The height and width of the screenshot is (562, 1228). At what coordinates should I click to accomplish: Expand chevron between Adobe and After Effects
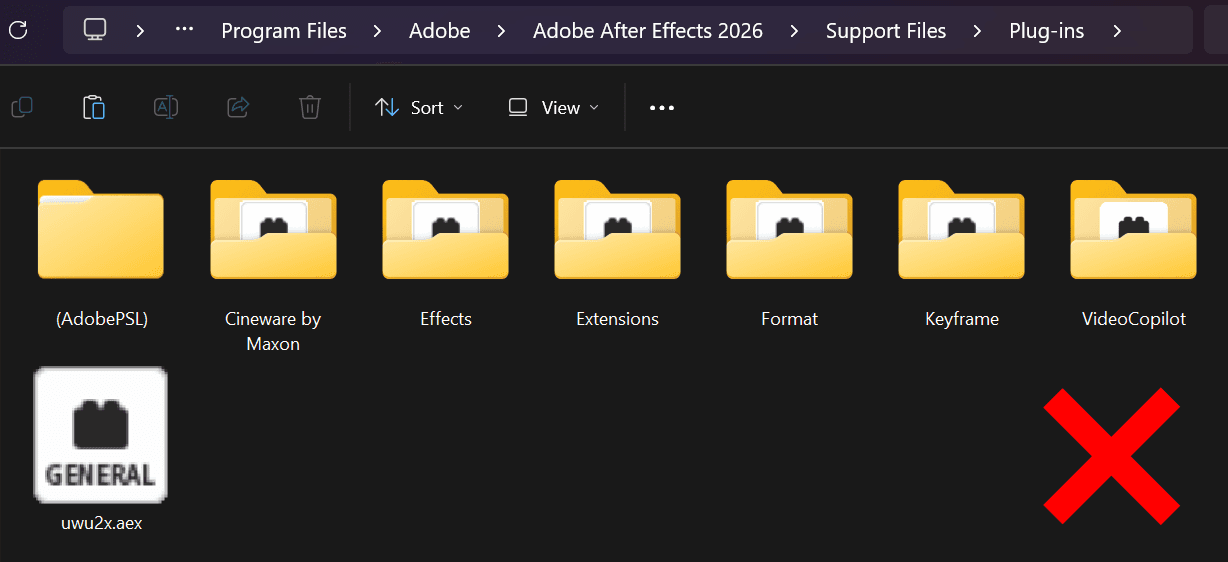501,31
